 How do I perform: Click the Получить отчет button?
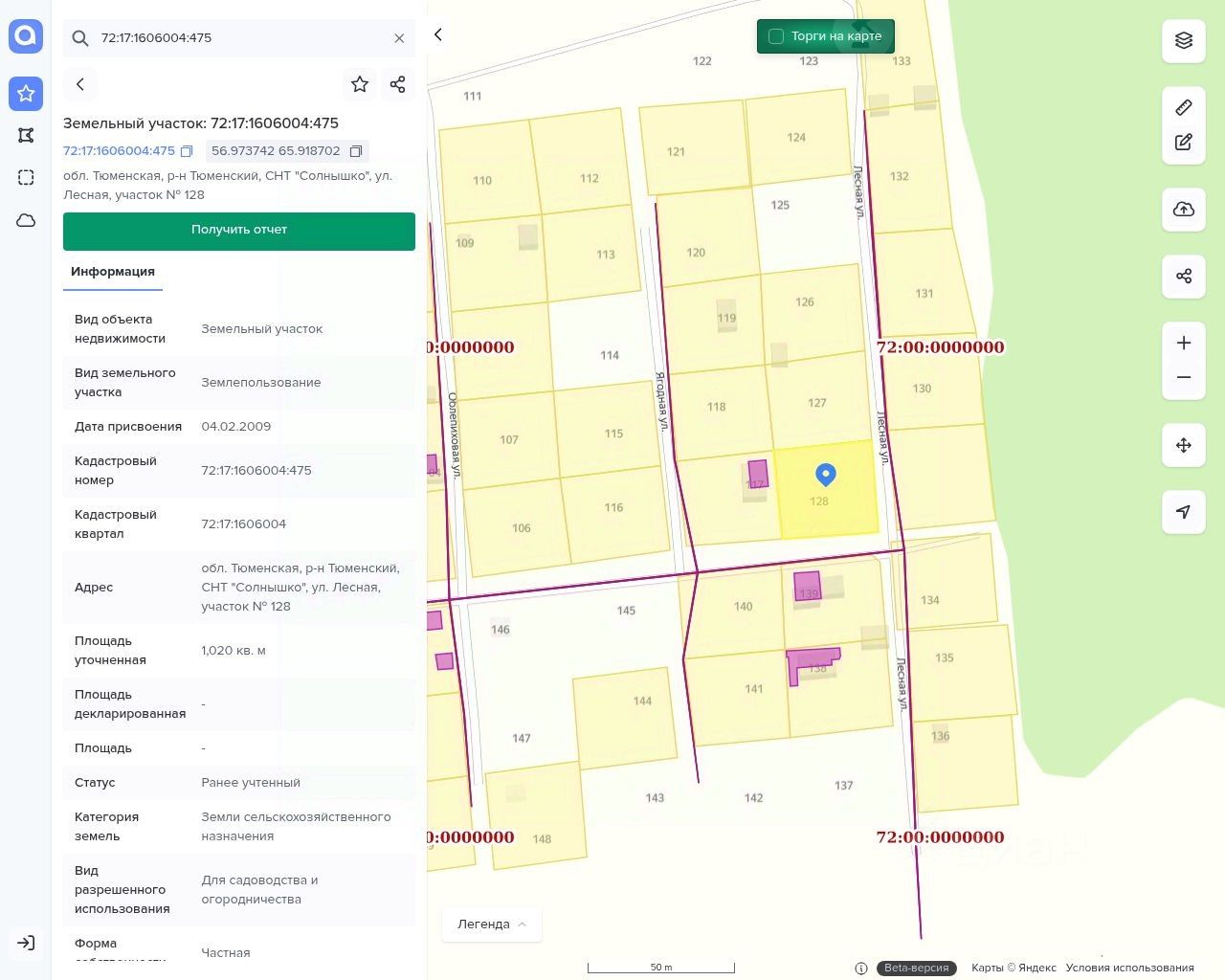coord(239,232)
